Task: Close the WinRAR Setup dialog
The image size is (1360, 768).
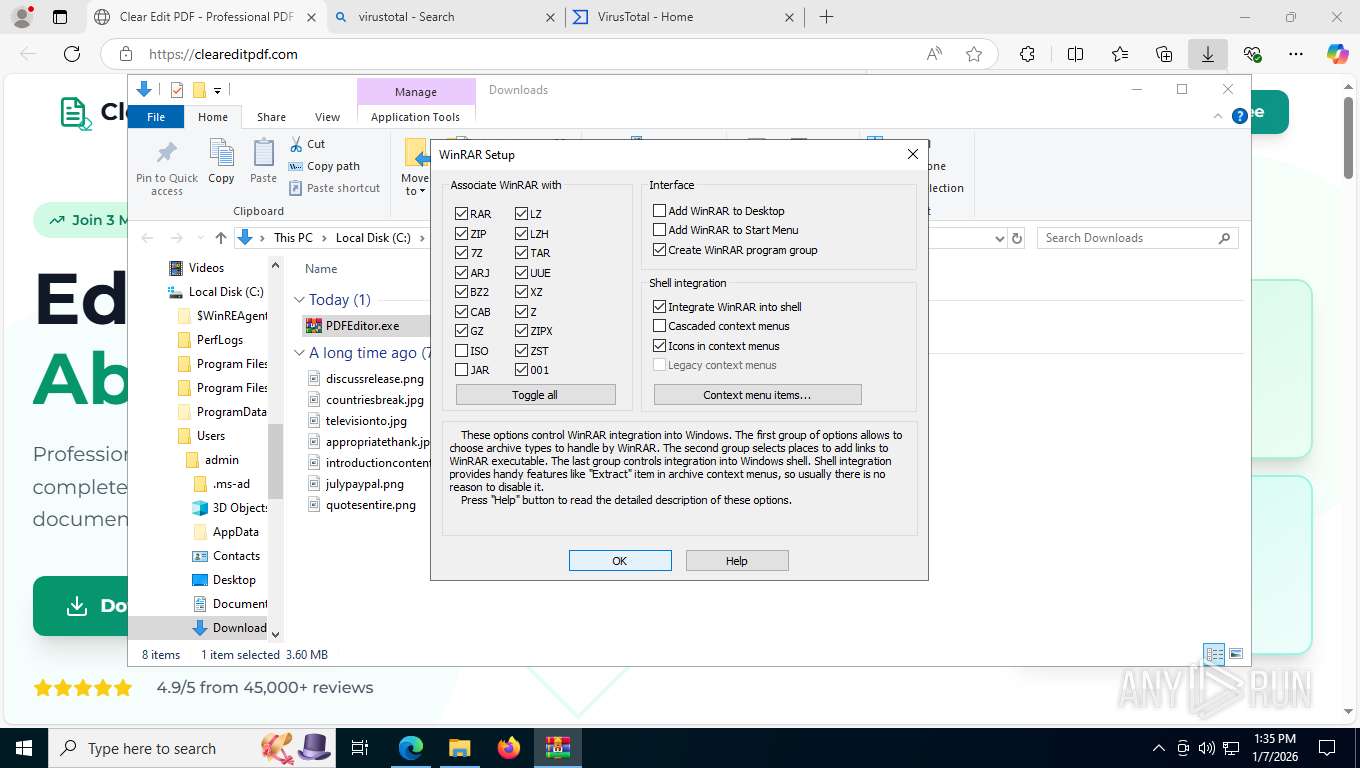Action: click(912, 154)
